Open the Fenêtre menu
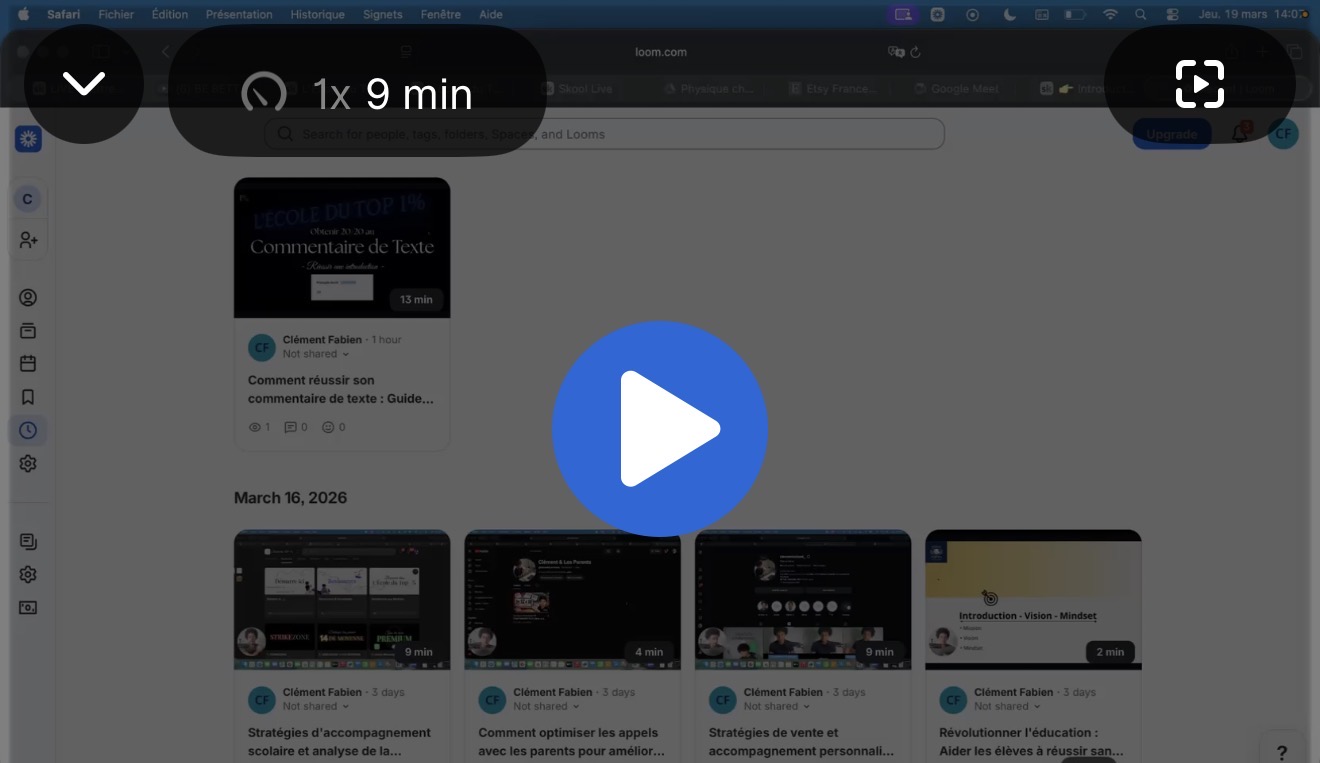This screenshot has height=763, width=1320. (441, 14)
